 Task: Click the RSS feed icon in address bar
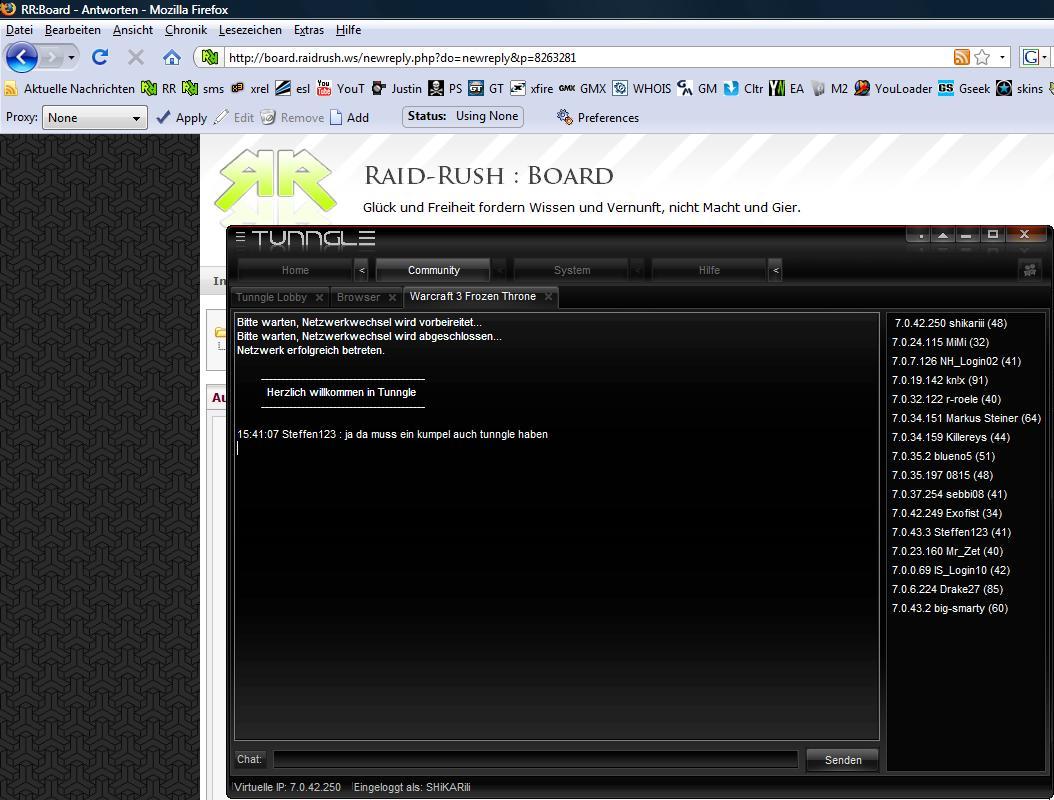coord(961,57)
